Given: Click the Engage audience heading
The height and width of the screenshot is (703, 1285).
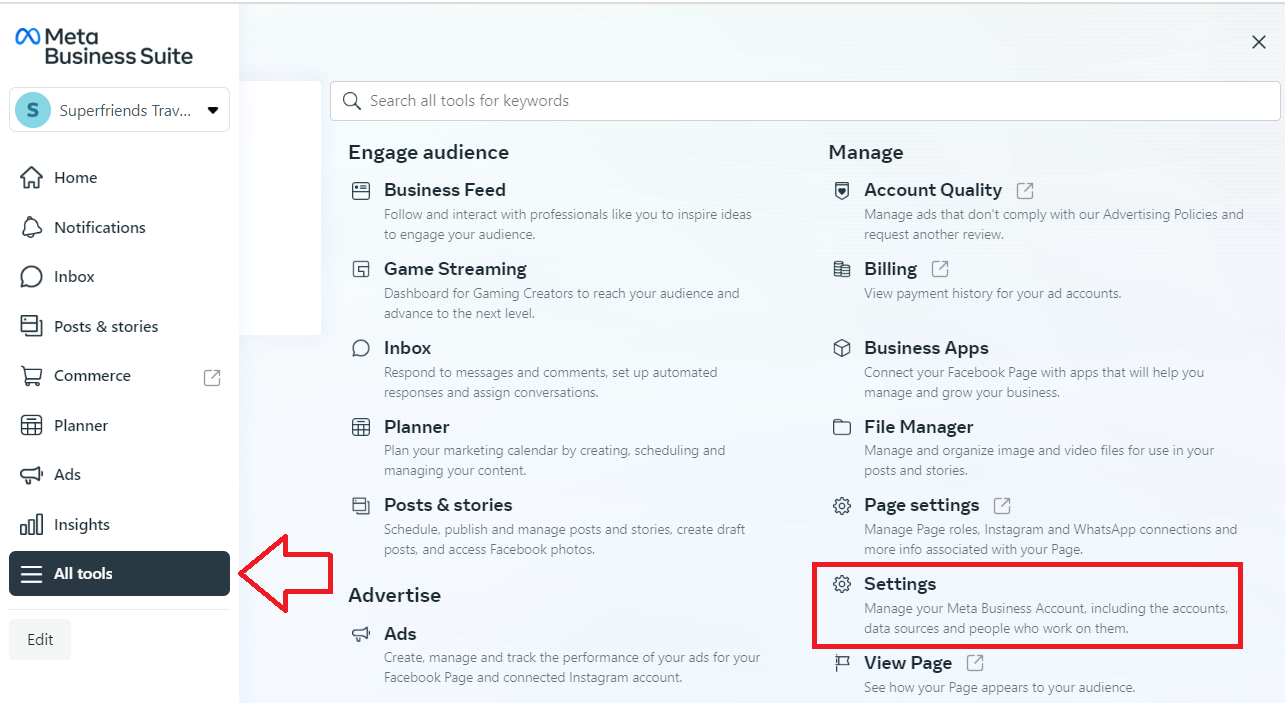Looking at the screenshot, I should point(428,152).
